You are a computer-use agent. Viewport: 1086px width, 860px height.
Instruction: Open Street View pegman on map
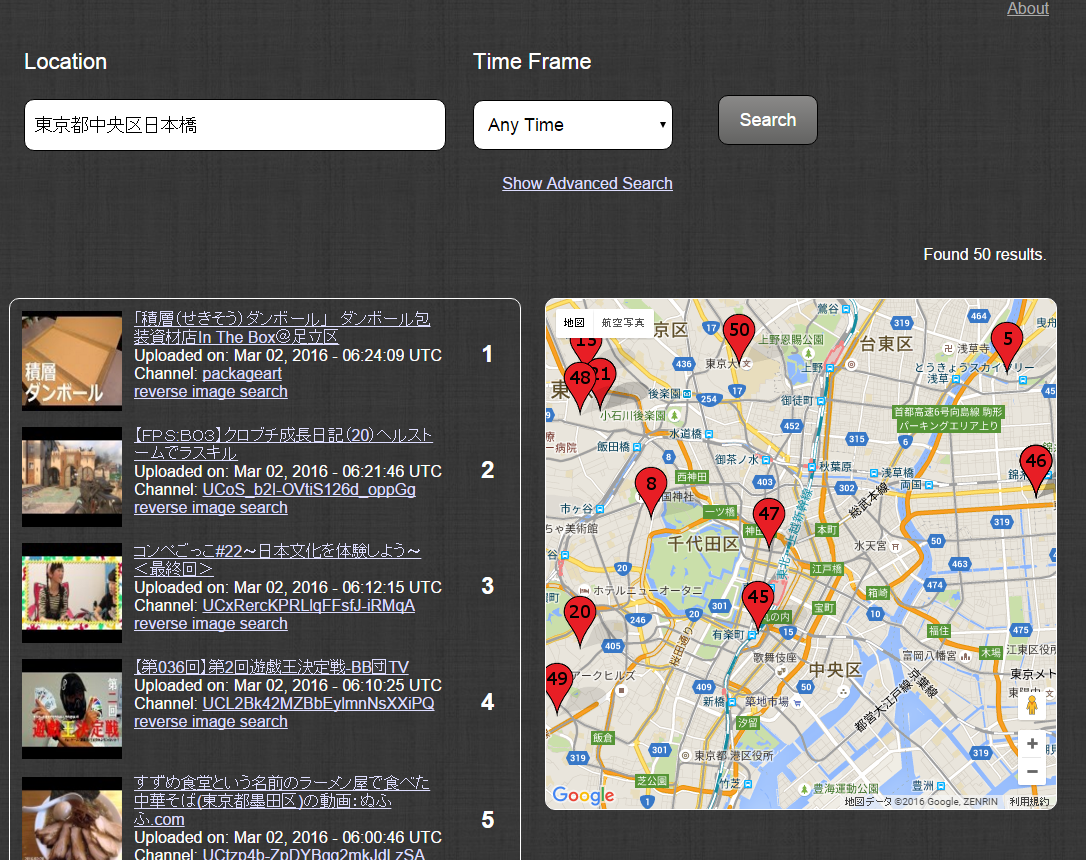click(1031, 706)
